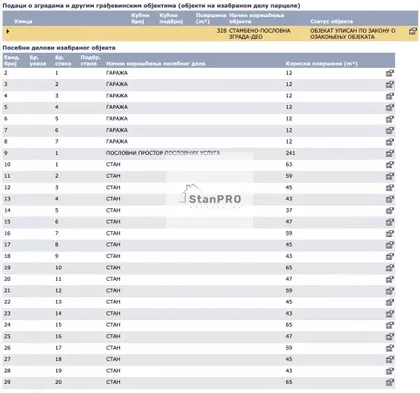The height and width of the screenshot is (393, 420).
Task: Click the Улица column header
Action: point(23,21)
